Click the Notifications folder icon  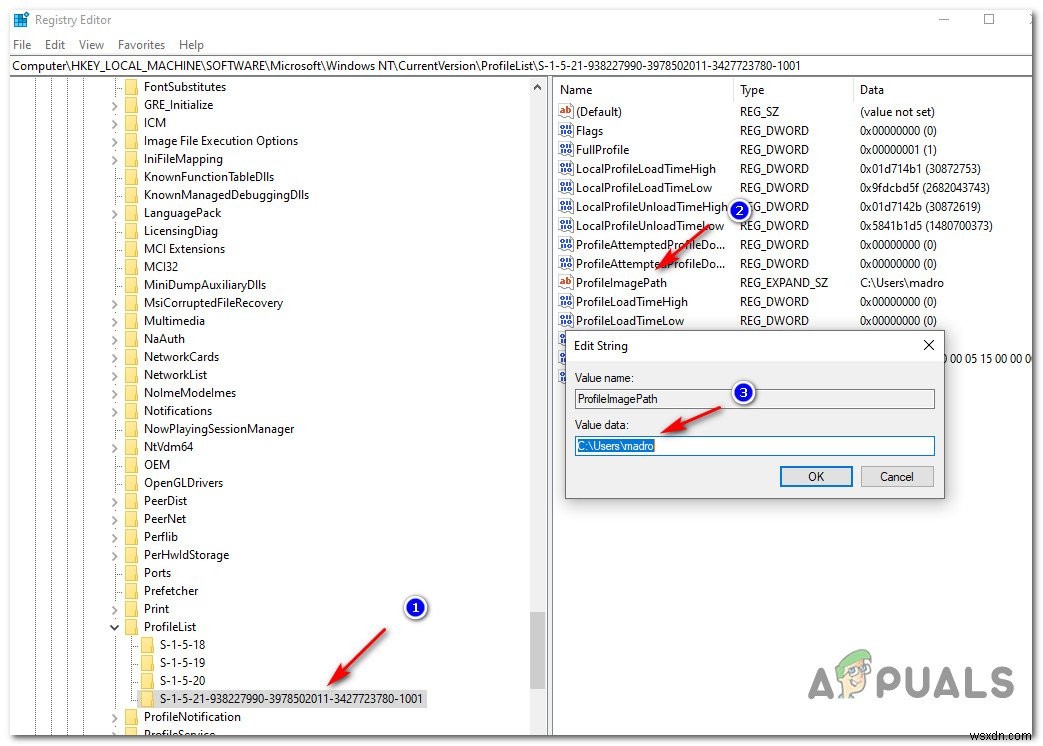132,411
